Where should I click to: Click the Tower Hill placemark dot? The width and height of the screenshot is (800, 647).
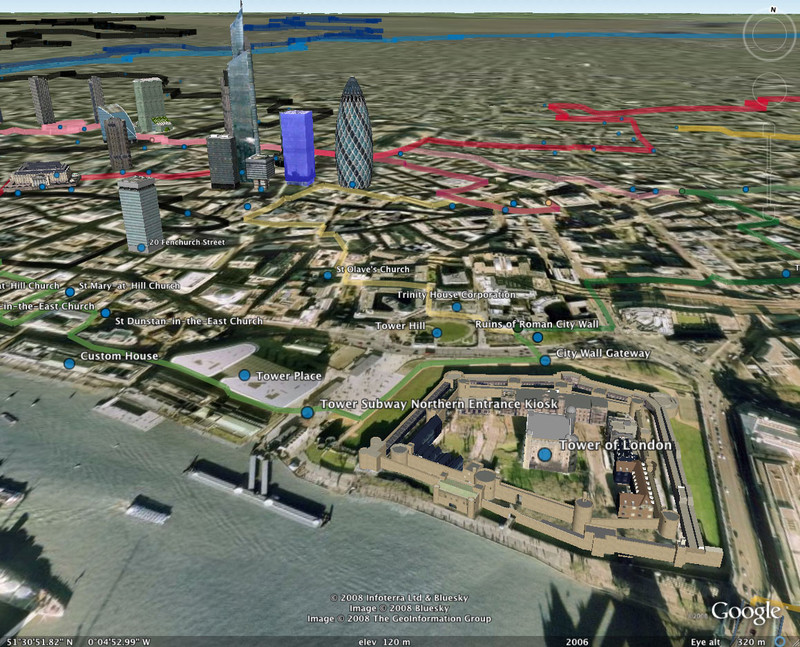pos(437,333)
